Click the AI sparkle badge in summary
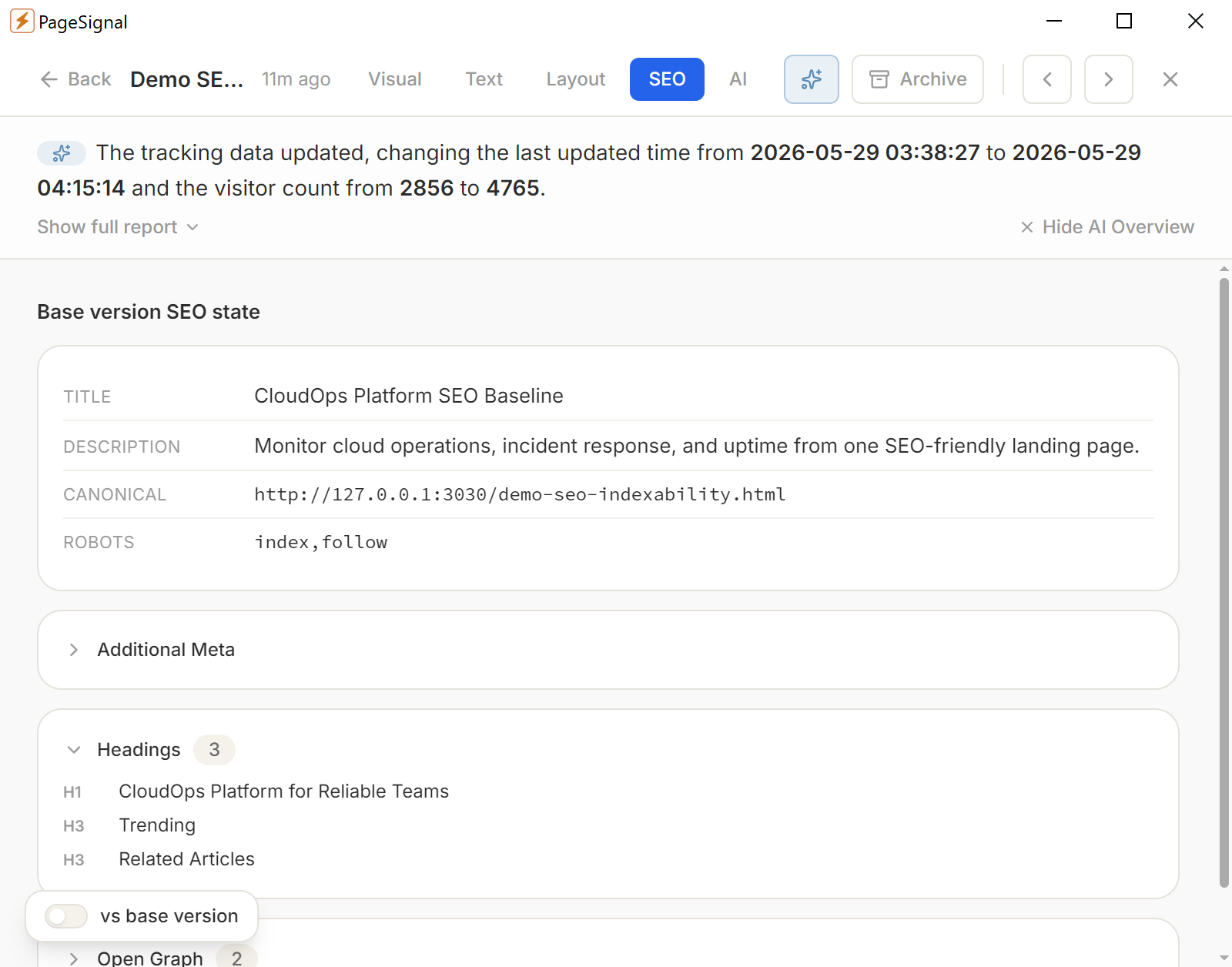Image resolution: width=1232 pixels, height=967 pixels. [x=62, y=153]
